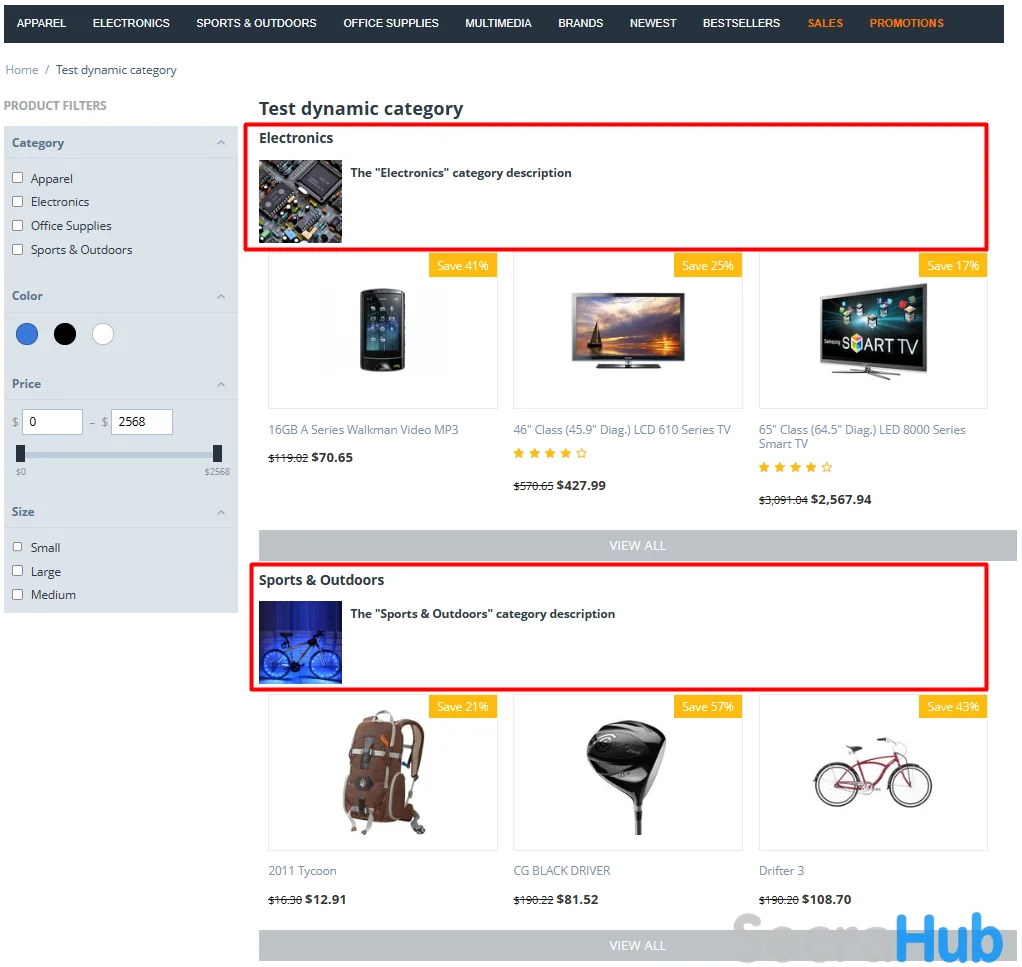Image resolution: width=1022 pixels, height=967 pixels.
Task: Enable the Office Supplies filter checkbox
Action: 18,225
